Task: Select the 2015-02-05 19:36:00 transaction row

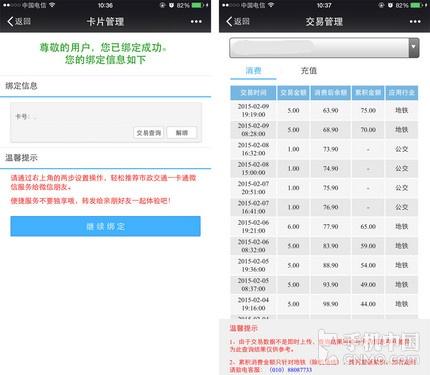Action: [324, 265]
